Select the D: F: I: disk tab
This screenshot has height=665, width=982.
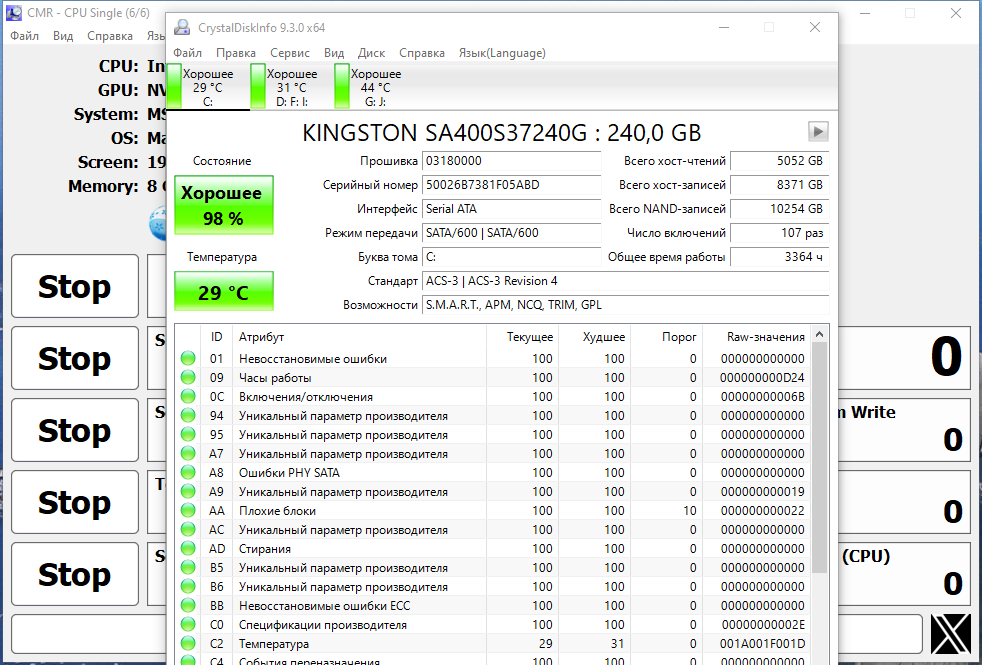point(292,87)
